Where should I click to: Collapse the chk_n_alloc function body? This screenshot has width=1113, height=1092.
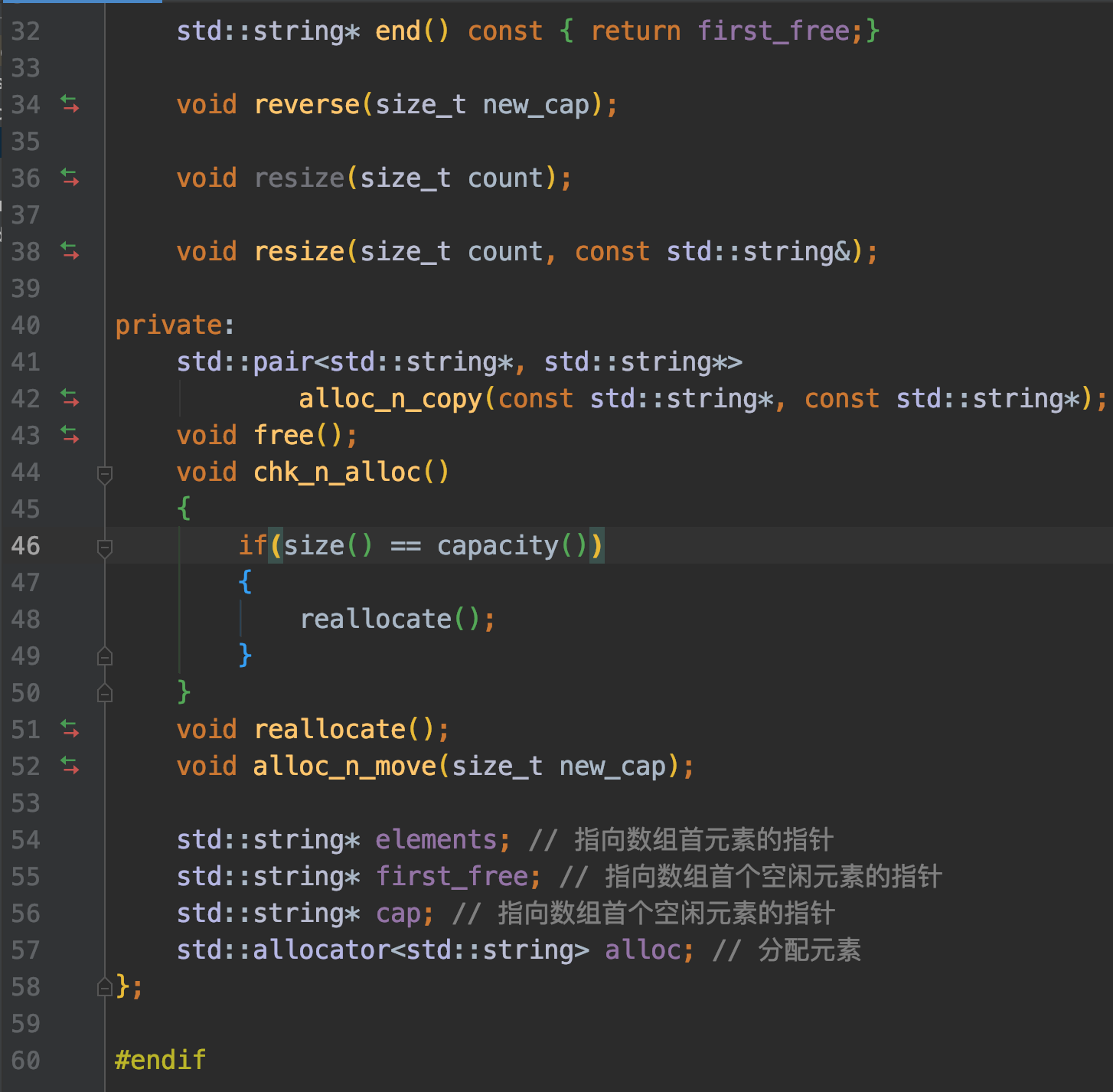pos(106,475)
